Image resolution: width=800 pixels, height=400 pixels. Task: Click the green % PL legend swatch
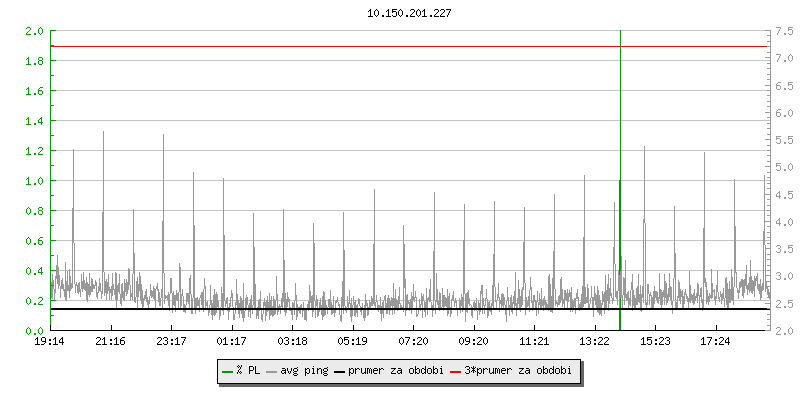[227, 370]
